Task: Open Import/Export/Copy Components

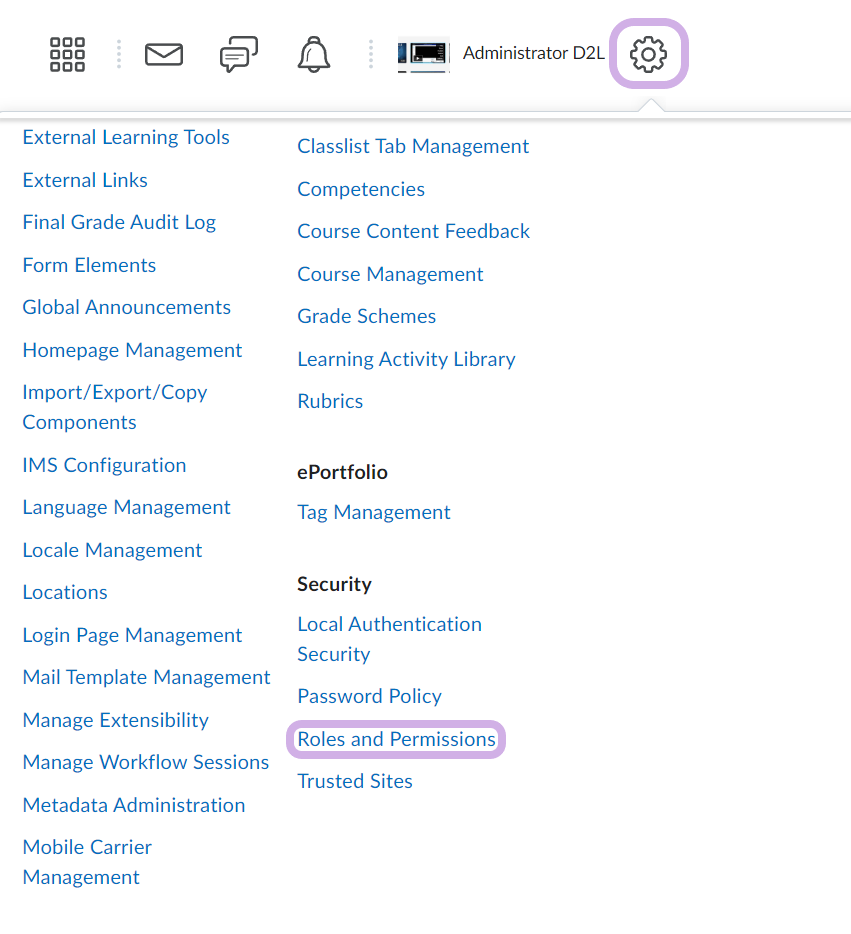Action: [x=114, y=407]
